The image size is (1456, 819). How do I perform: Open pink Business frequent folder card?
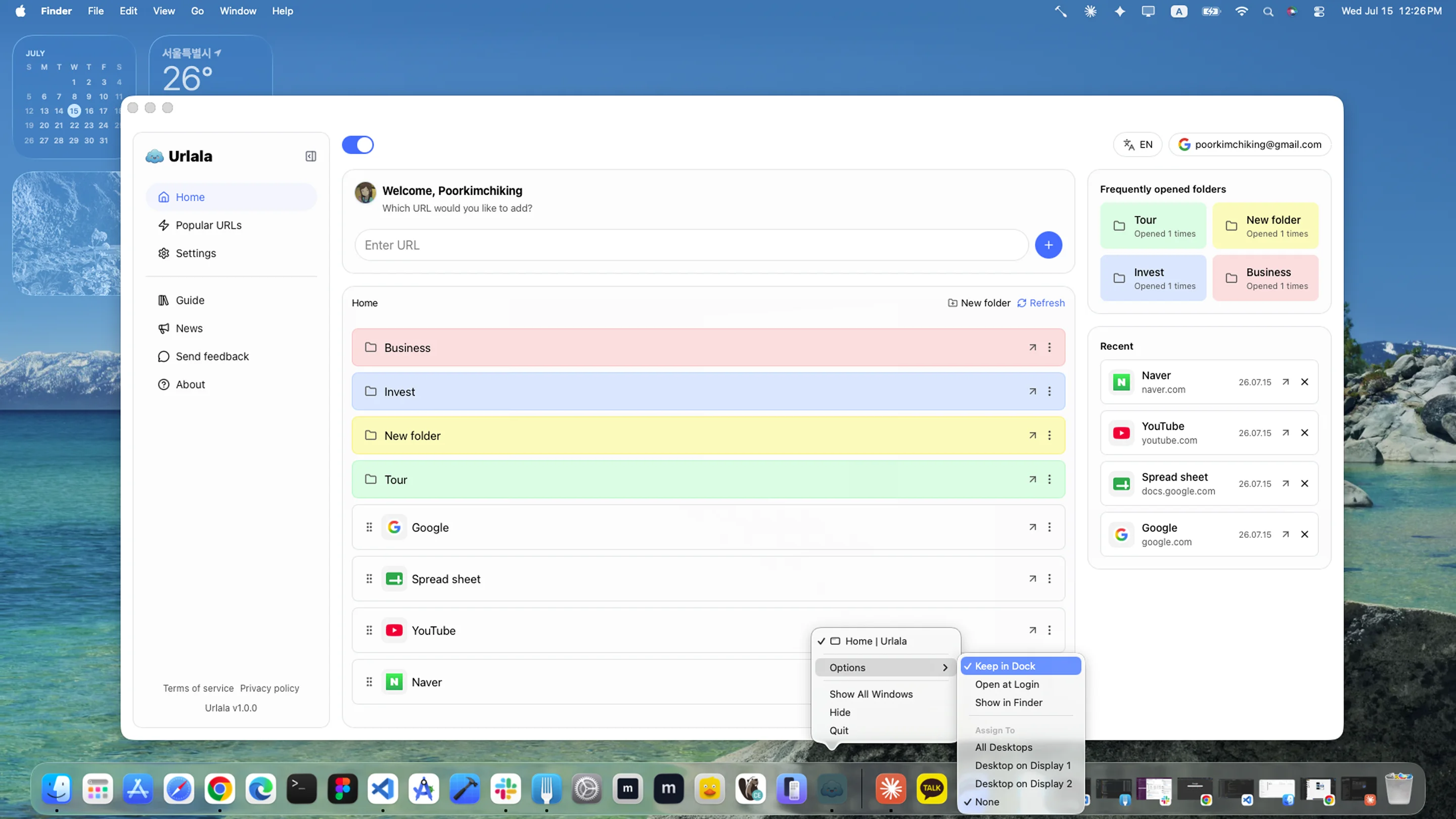(x=1265, y=278)
